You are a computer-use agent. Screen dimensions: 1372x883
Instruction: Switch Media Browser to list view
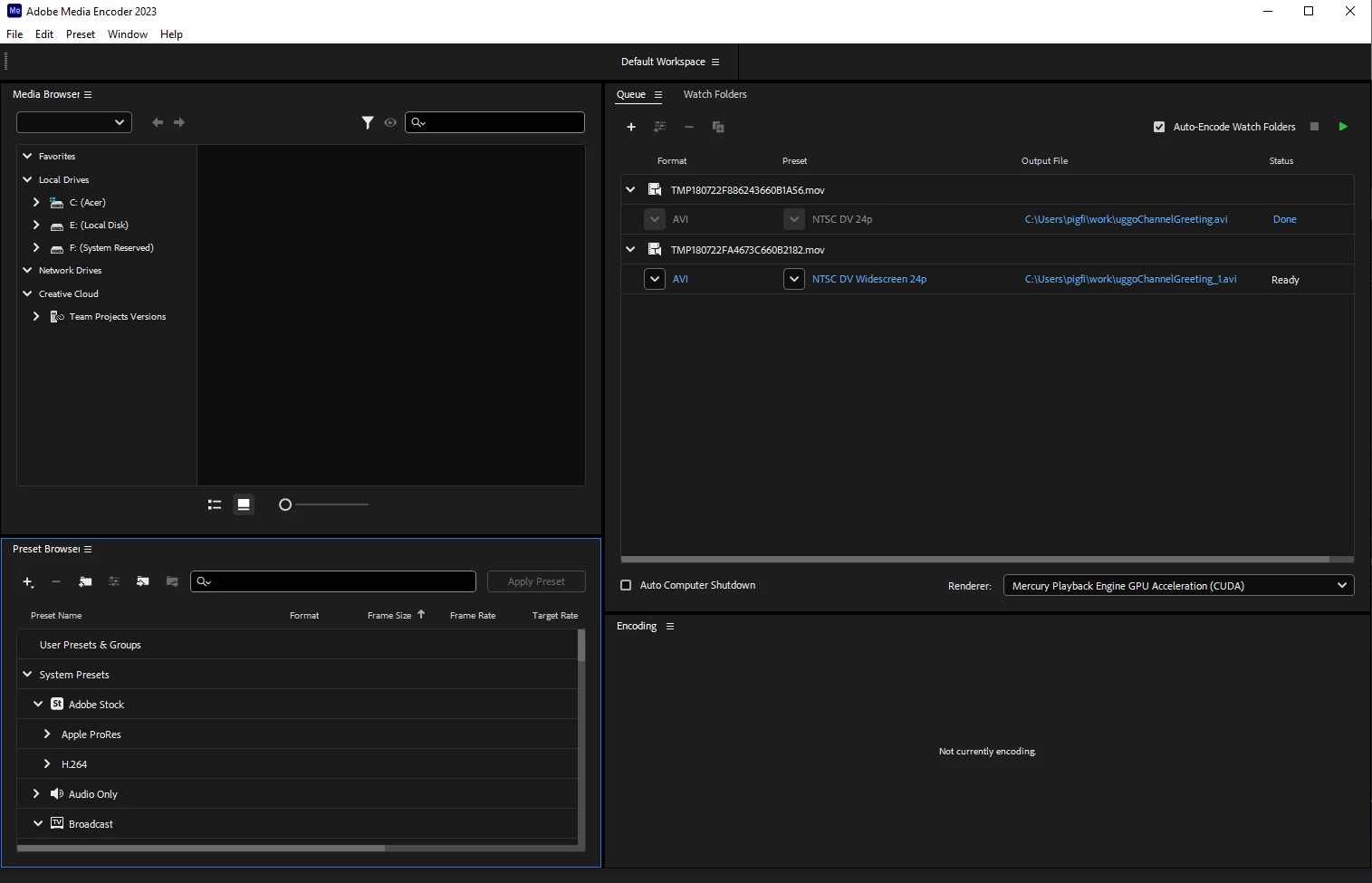coord(215,504)
